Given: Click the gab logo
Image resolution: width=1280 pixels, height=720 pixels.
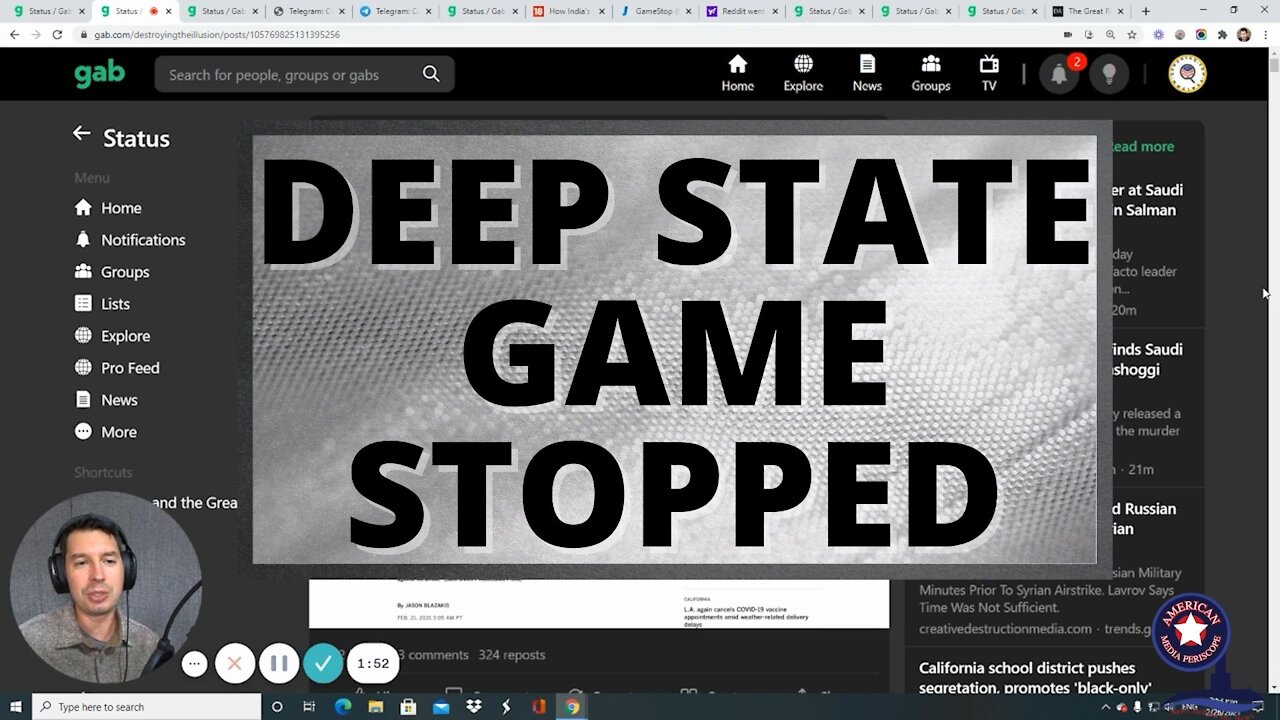Looking at the screenshot, I should point(100,74).
